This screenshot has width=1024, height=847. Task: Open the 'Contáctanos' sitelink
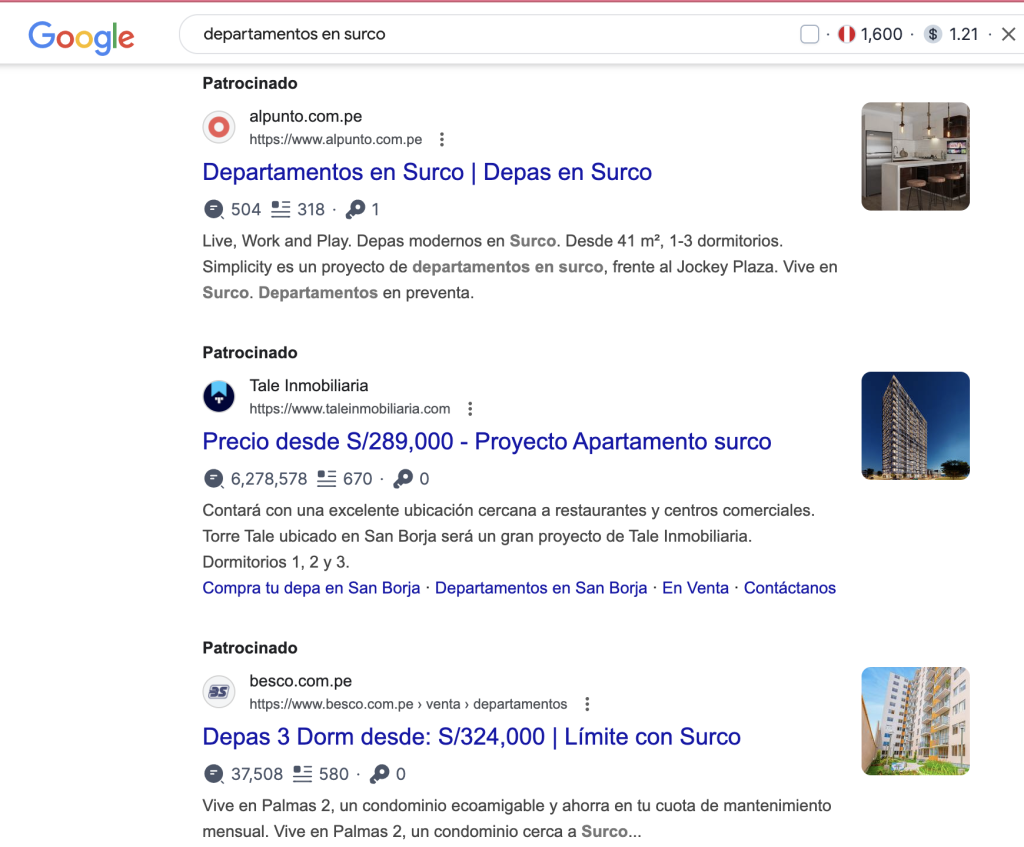[790, 588]
